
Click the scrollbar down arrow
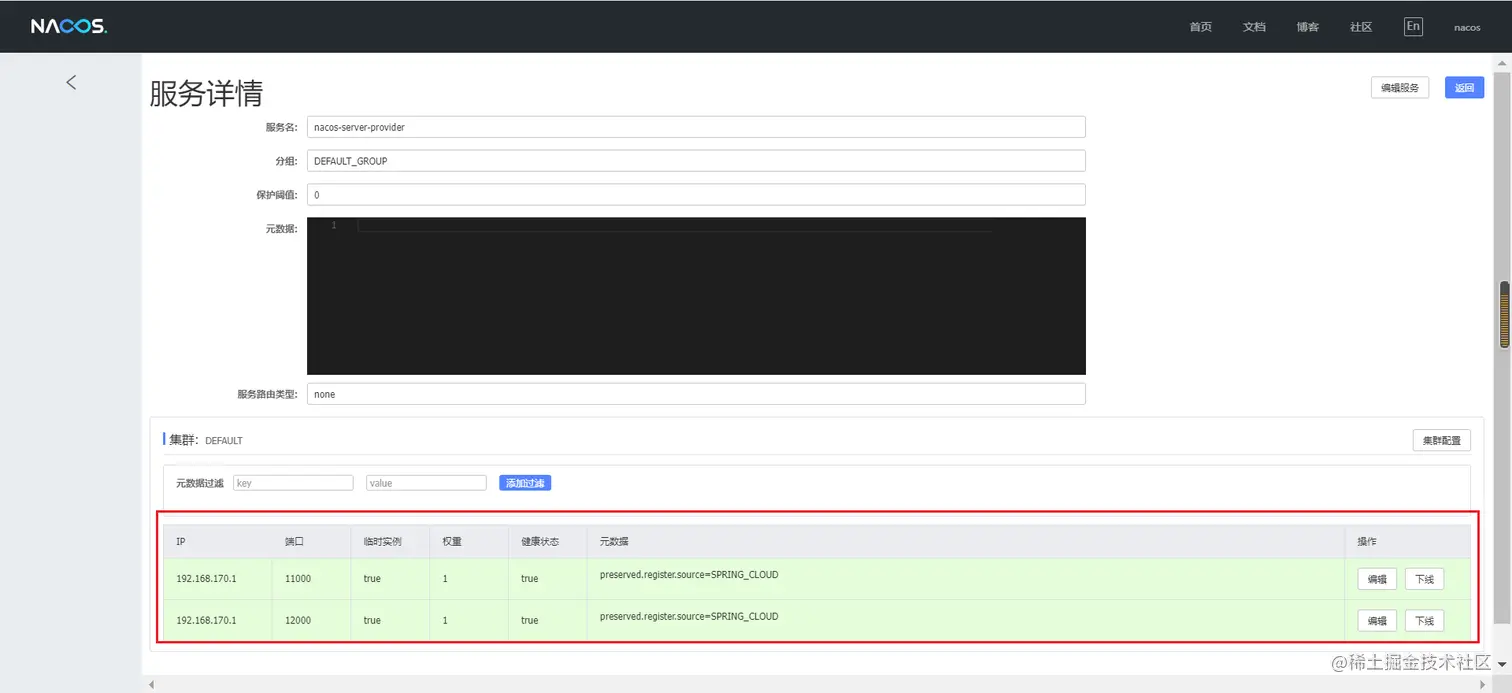click(x=1503, y=664)
